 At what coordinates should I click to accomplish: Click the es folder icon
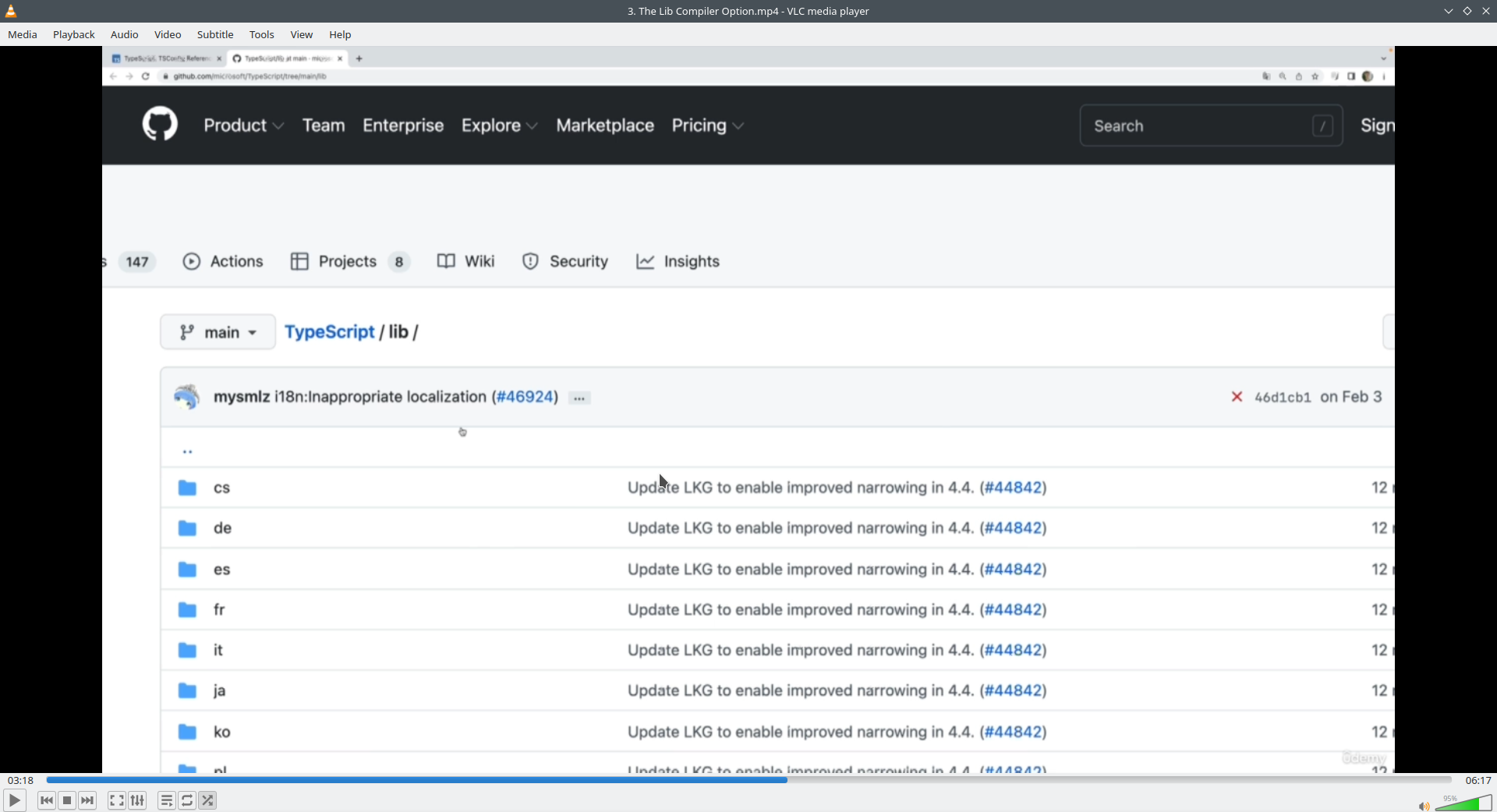point(187,570)
